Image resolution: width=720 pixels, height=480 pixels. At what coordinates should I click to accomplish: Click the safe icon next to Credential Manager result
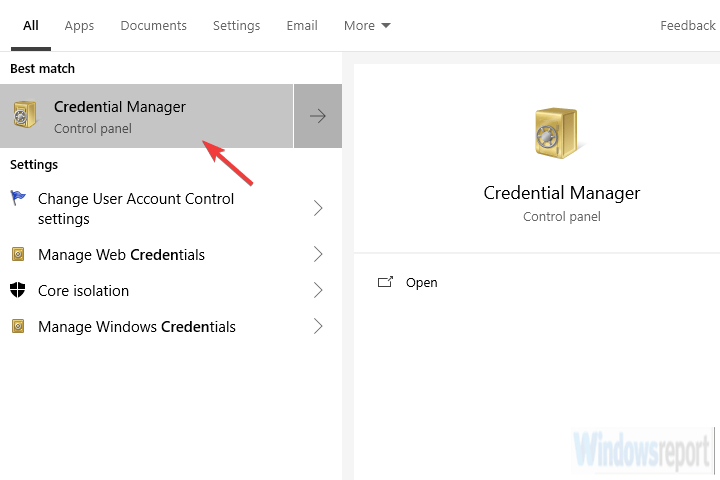tap(25, 115)
